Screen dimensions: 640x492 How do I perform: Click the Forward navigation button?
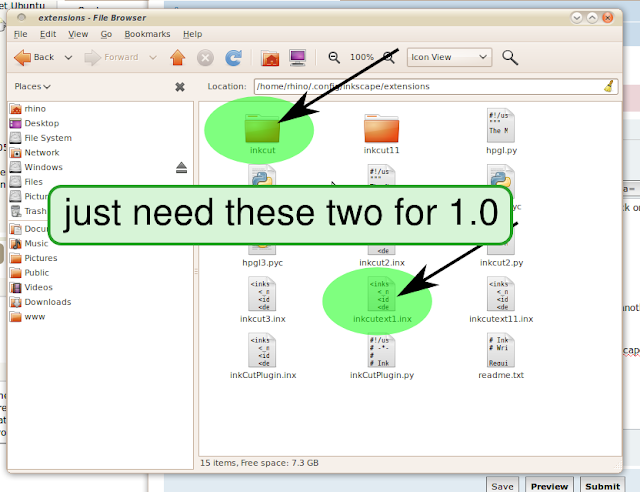pos(111,58)
